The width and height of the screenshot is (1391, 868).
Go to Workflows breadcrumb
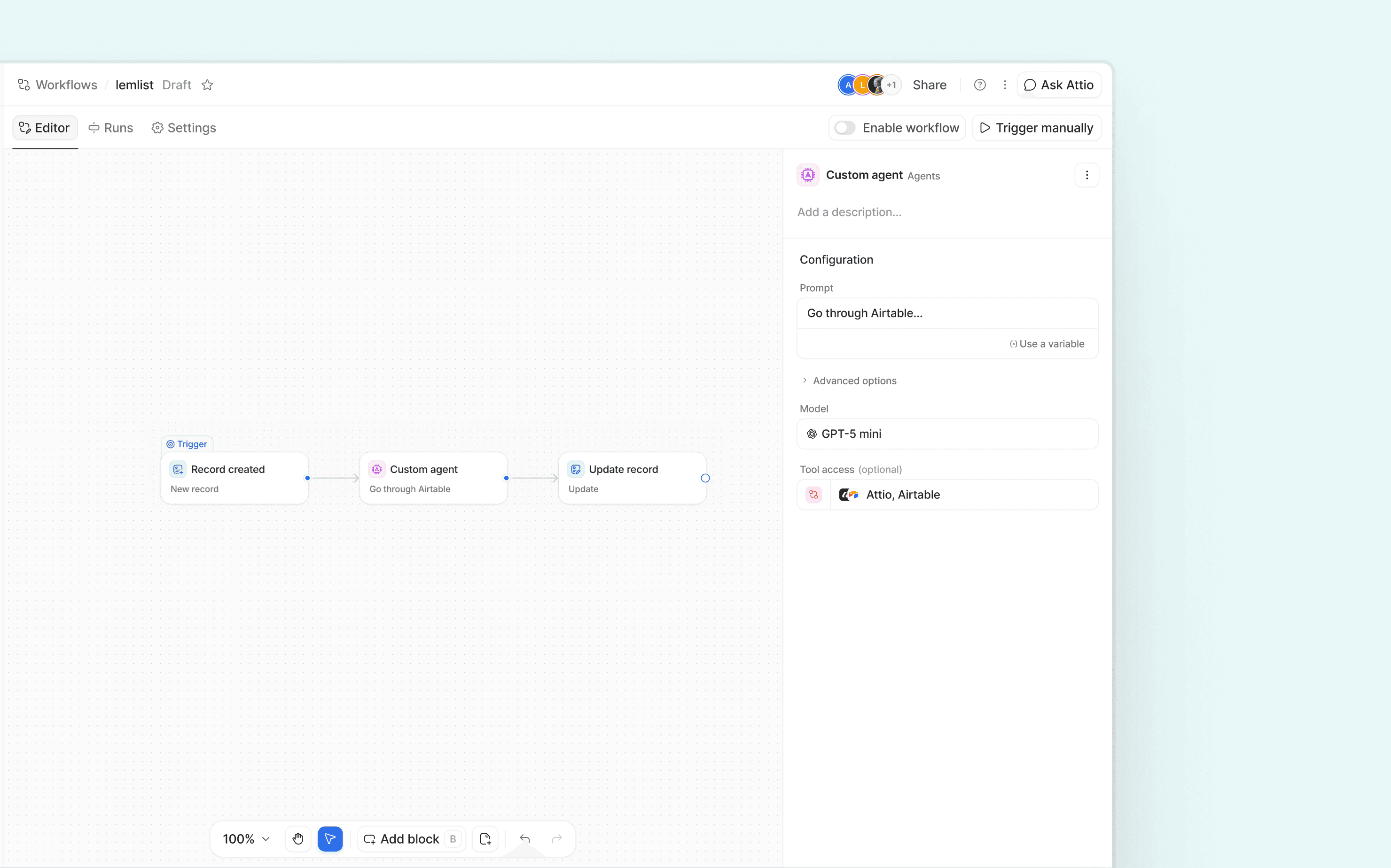[x=67, y=85]
